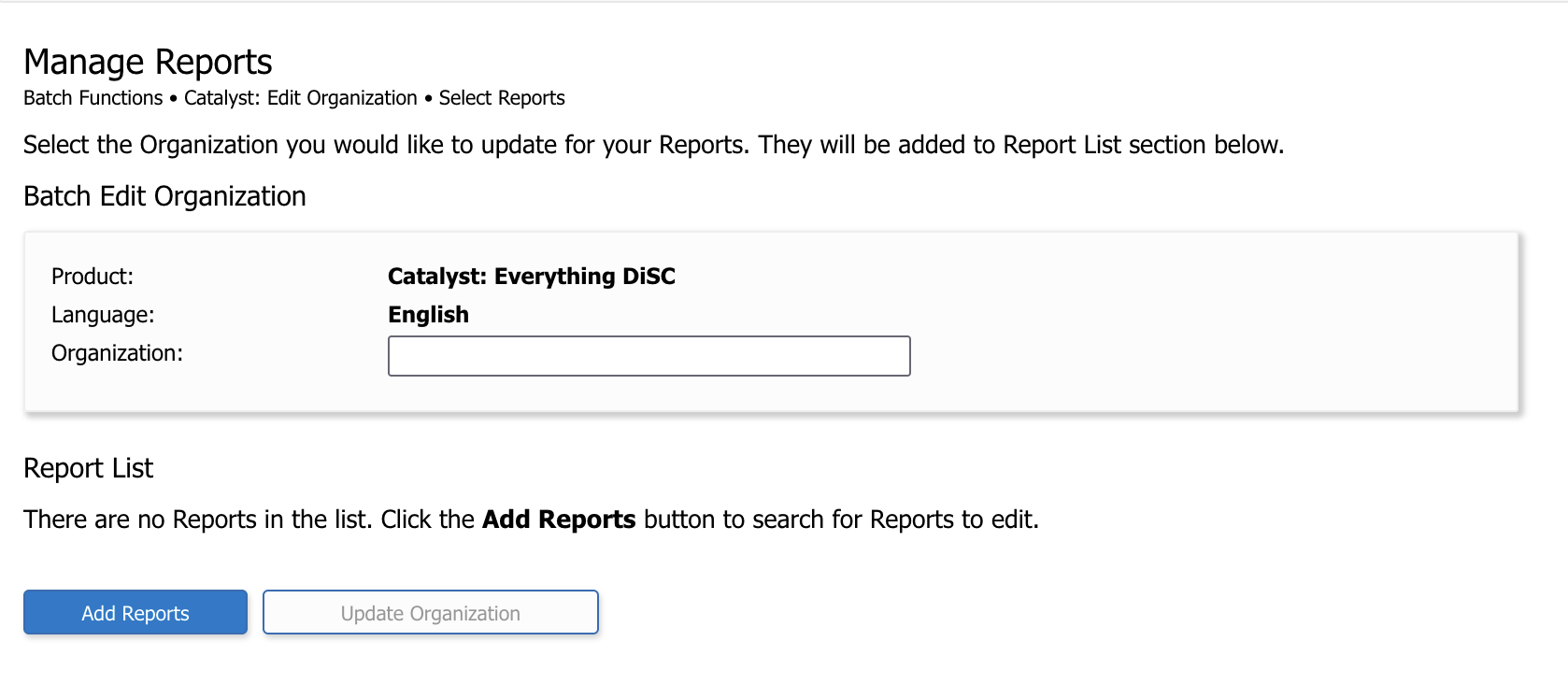Image resolution: width=1568 pixels, height=684 pixels.
Task: Select the 'Catalyst: Everything DiSC' product text
Action: (532, 277)
